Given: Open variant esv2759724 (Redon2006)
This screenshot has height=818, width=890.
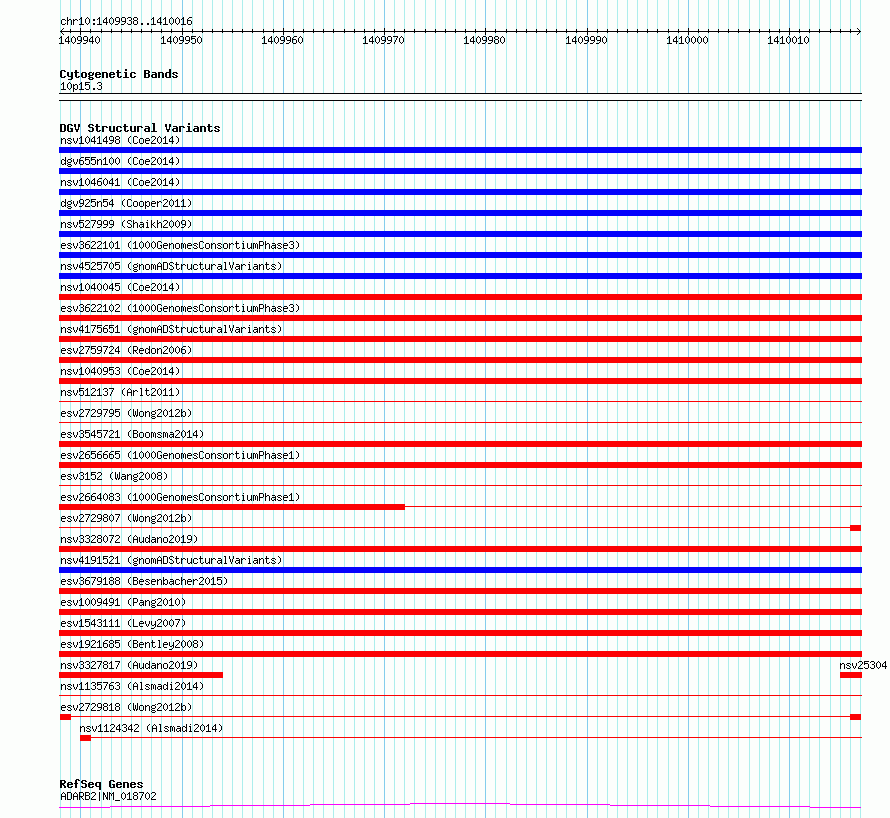Looking at the screenshot, I should pyautogui.click(x=126, y=350).
